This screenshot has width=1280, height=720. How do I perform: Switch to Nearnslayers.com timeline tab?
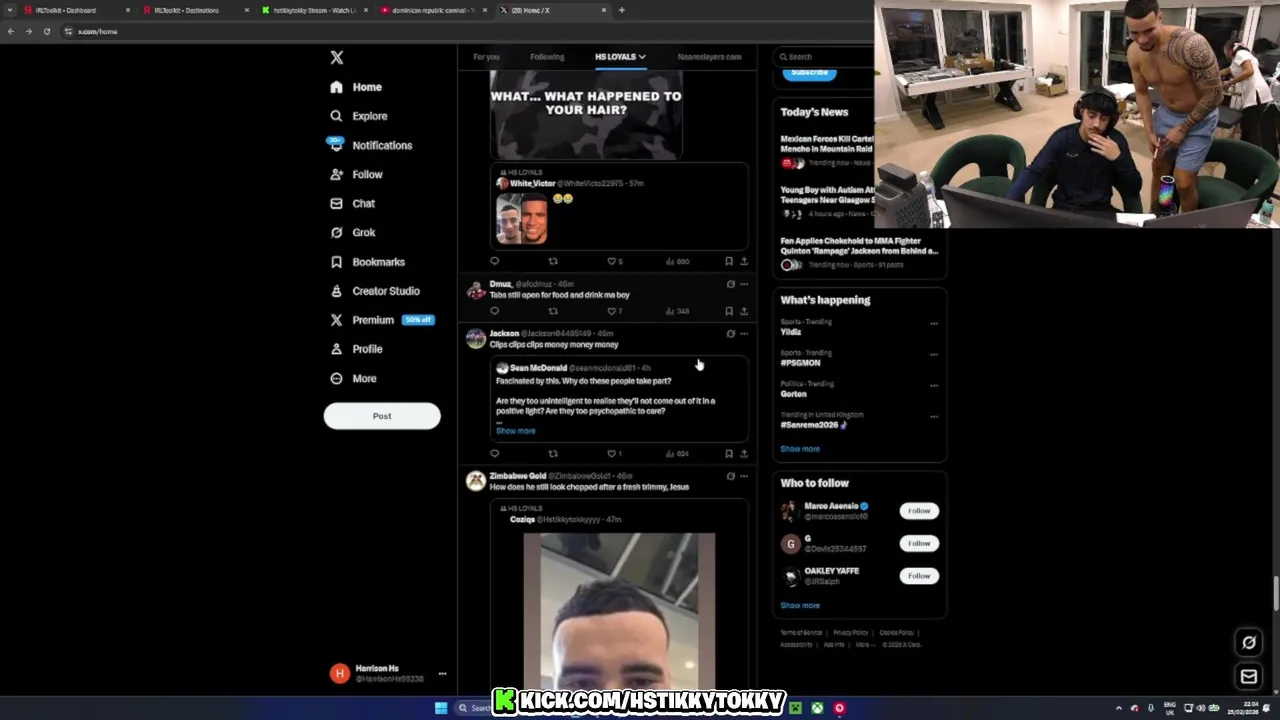(709, 57)
